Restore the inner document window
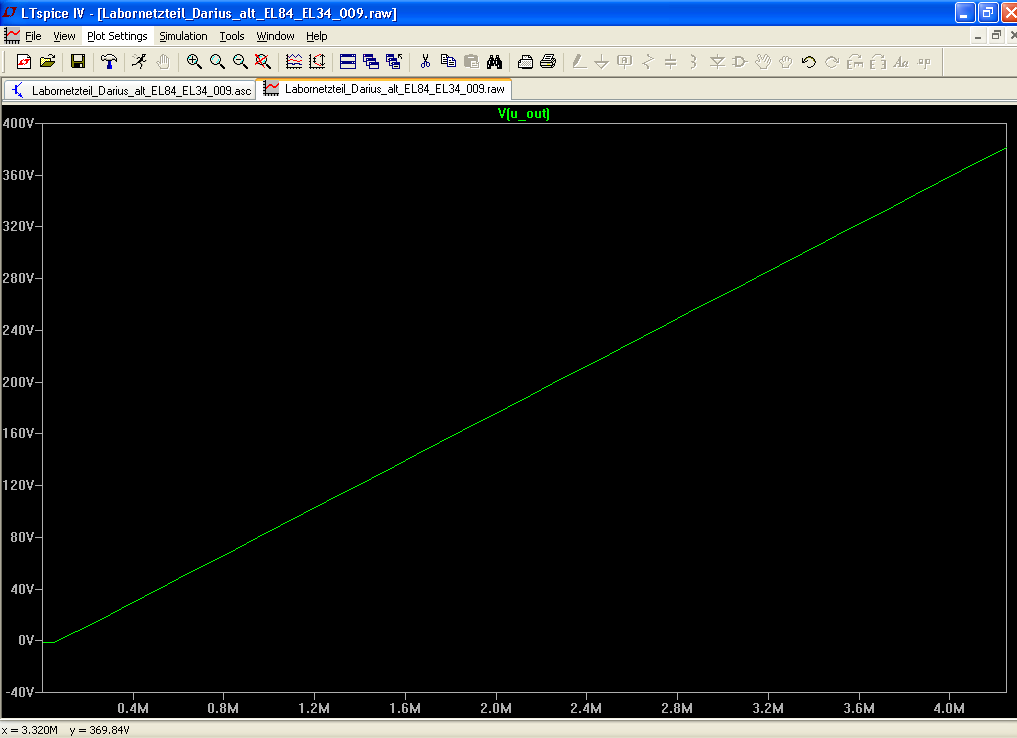The image size is (1017, 738). point(996,36)
